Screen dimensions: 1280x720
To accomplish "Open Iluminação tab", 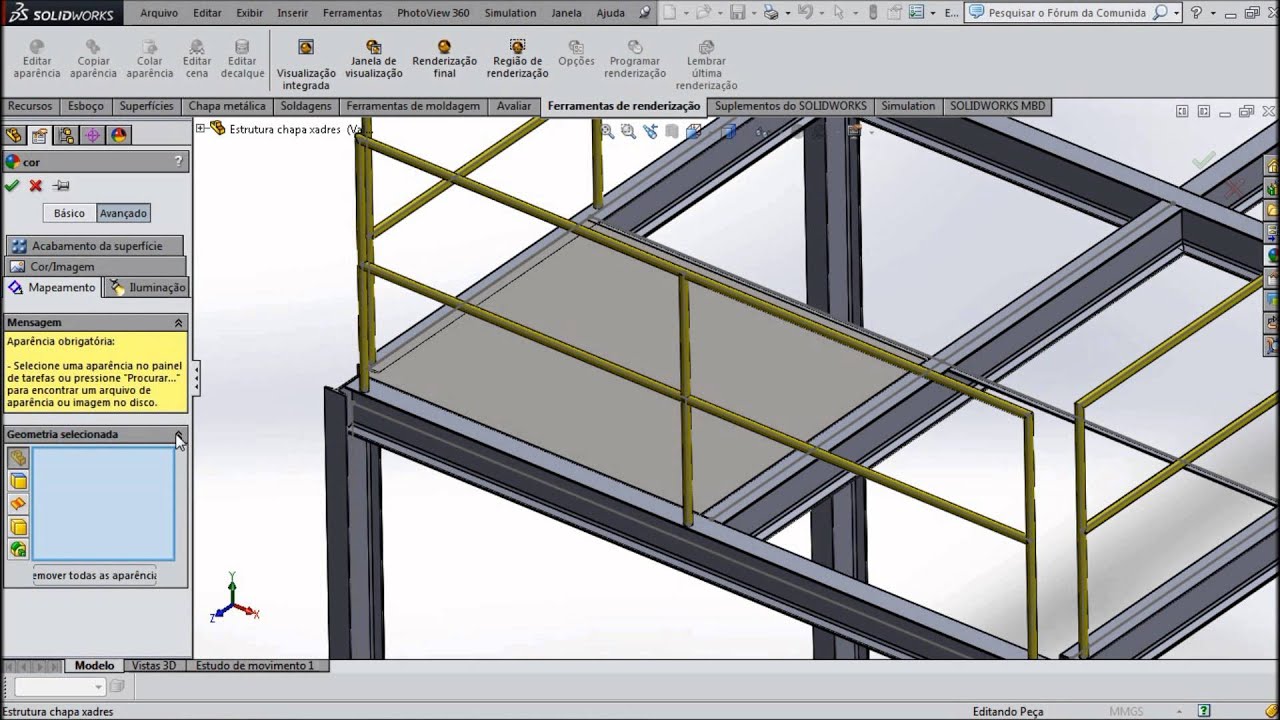I will point(147,287).
